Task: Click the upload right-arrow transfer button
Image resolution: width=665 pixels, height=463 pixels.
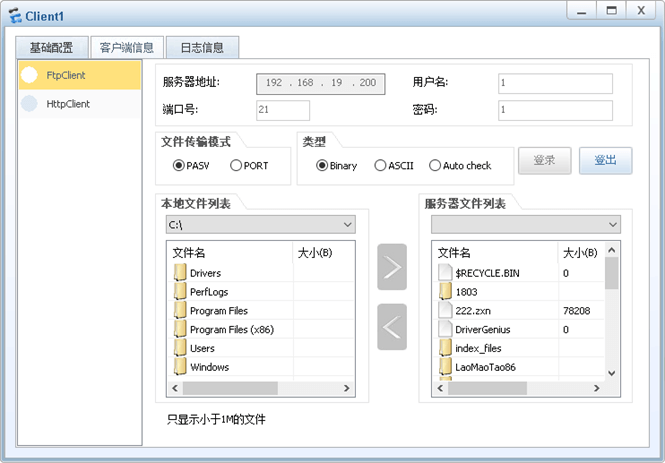Action: pyautogui.click(x=392, y=267)
